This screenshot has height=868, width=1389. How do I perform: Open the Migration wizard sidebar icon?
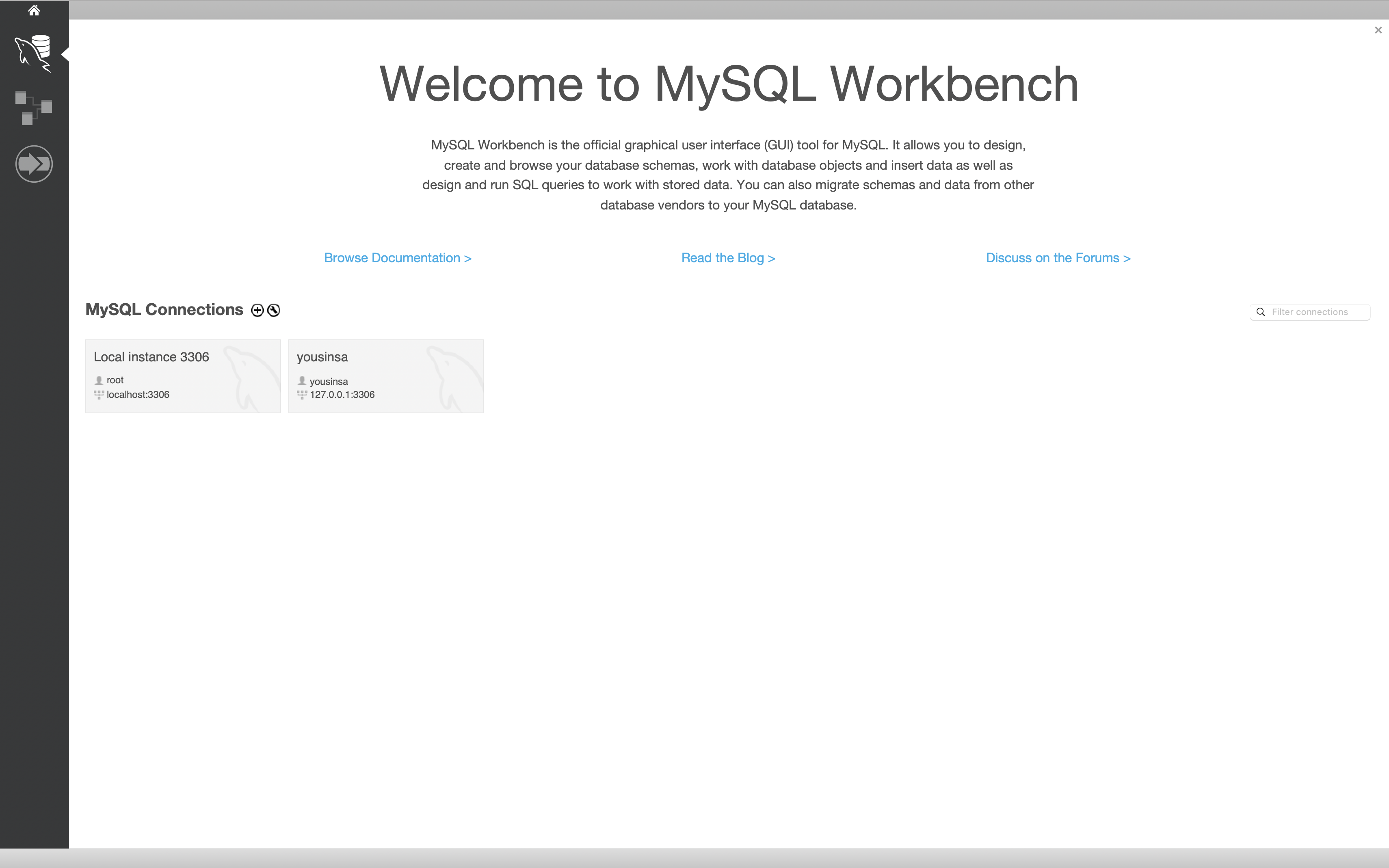(x=34, y=164)
